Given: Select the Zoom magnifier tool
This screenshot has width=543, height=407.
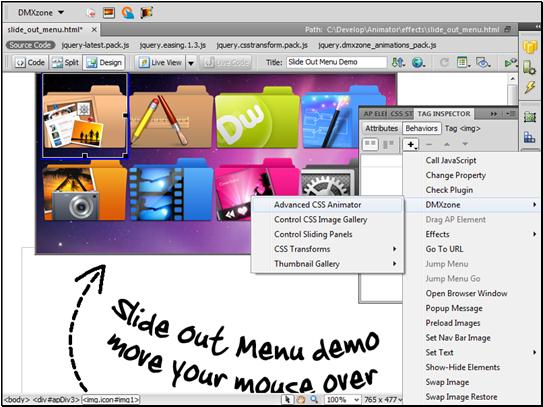Looking at the screenshot, I should 314,399.
